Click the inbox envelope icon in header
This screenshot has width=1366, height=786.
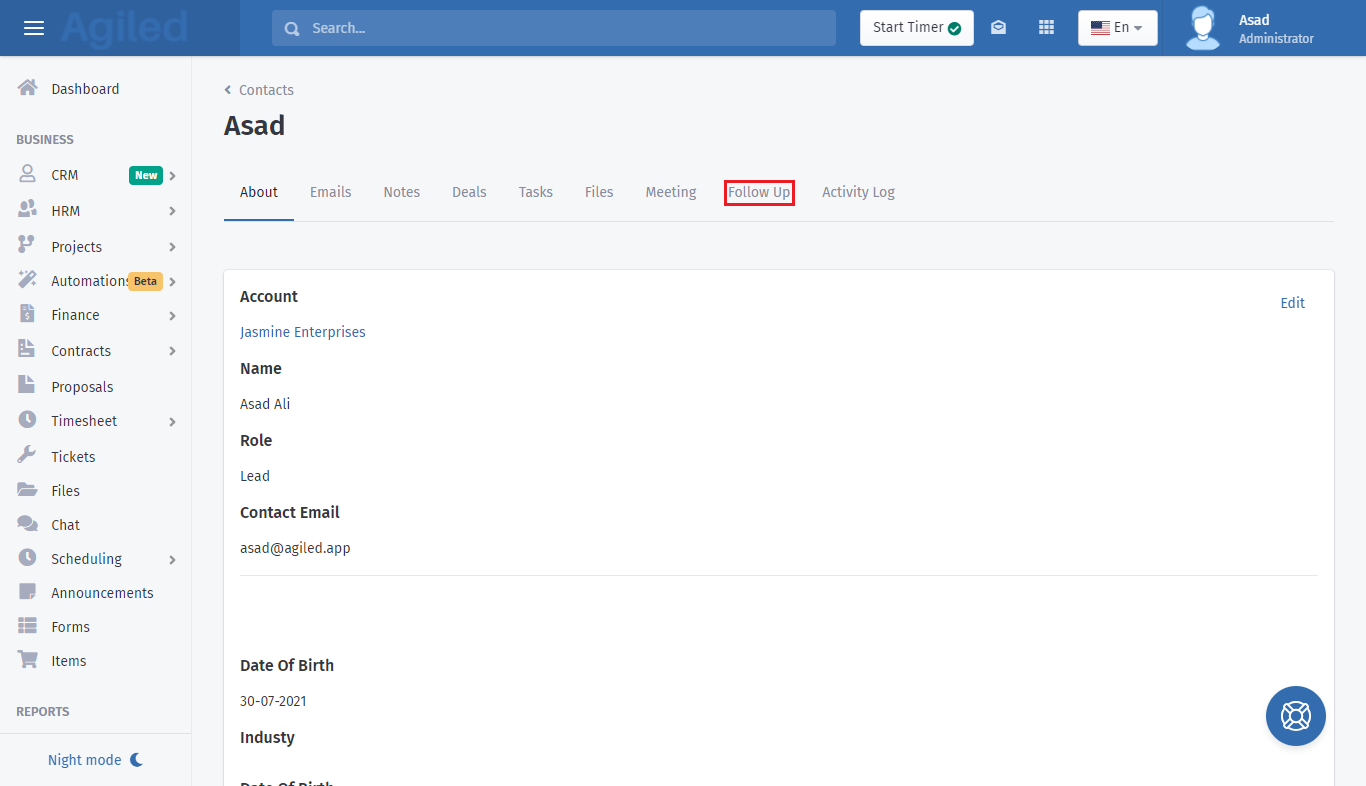(998, 28)
